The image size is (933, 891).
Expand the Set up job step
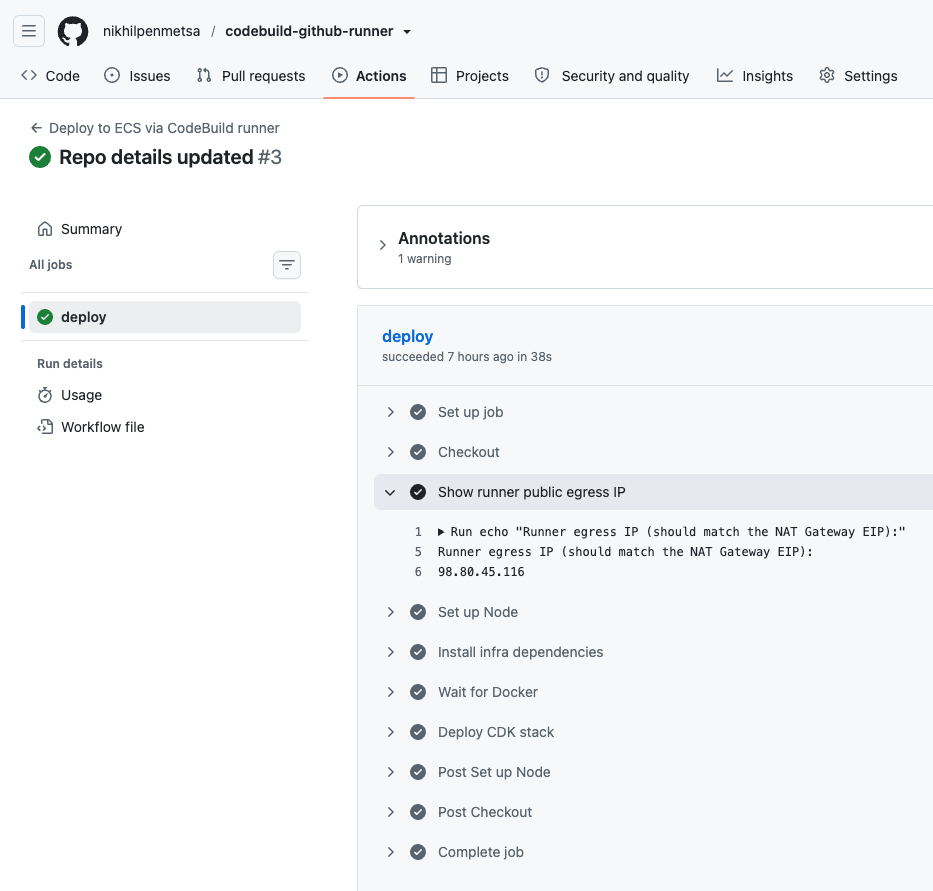[x=390, y=412]
